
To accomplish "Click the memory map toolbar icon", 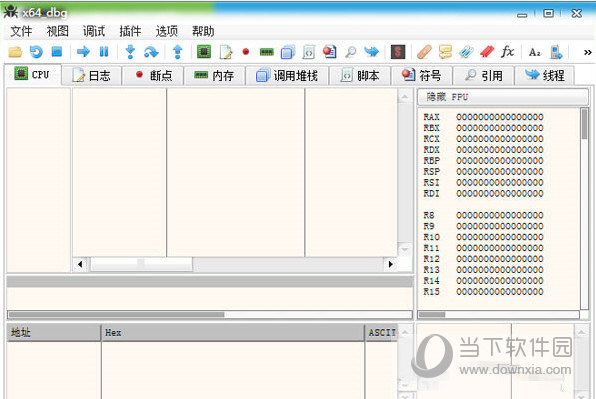I will pos(266,52).
